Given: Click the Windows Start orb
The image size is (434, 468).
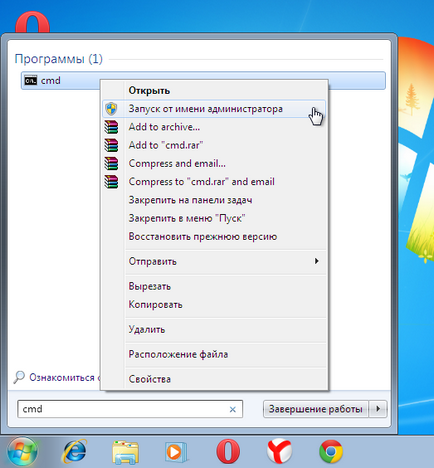Looking at the screenshot, I should [22, 451].
